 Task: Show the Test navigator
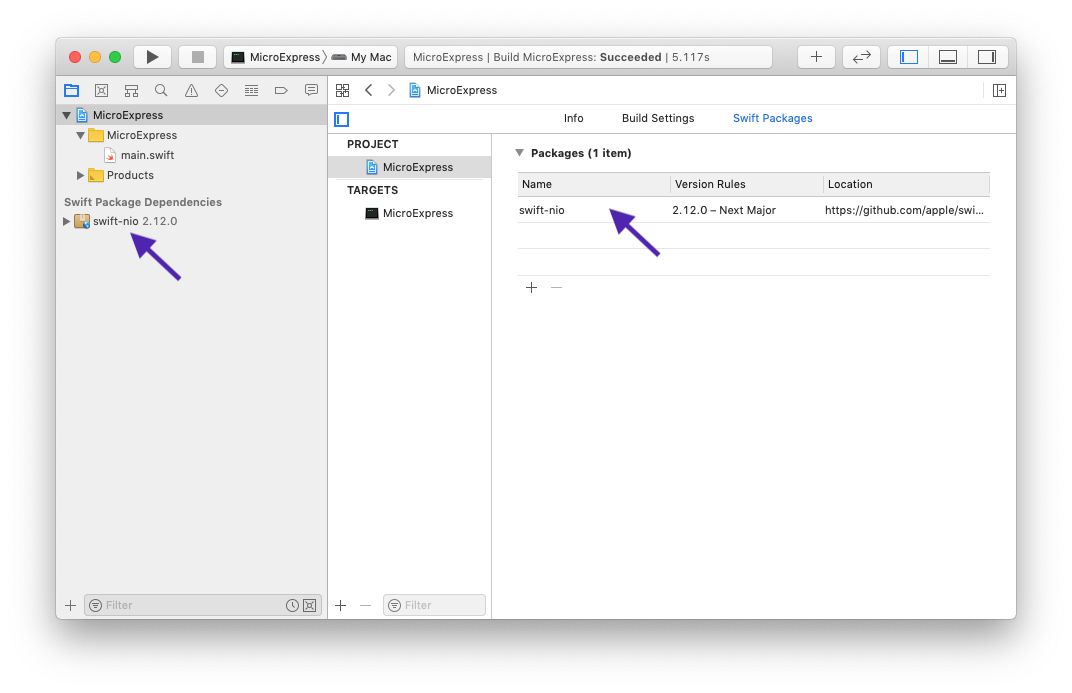click(221, 90)
